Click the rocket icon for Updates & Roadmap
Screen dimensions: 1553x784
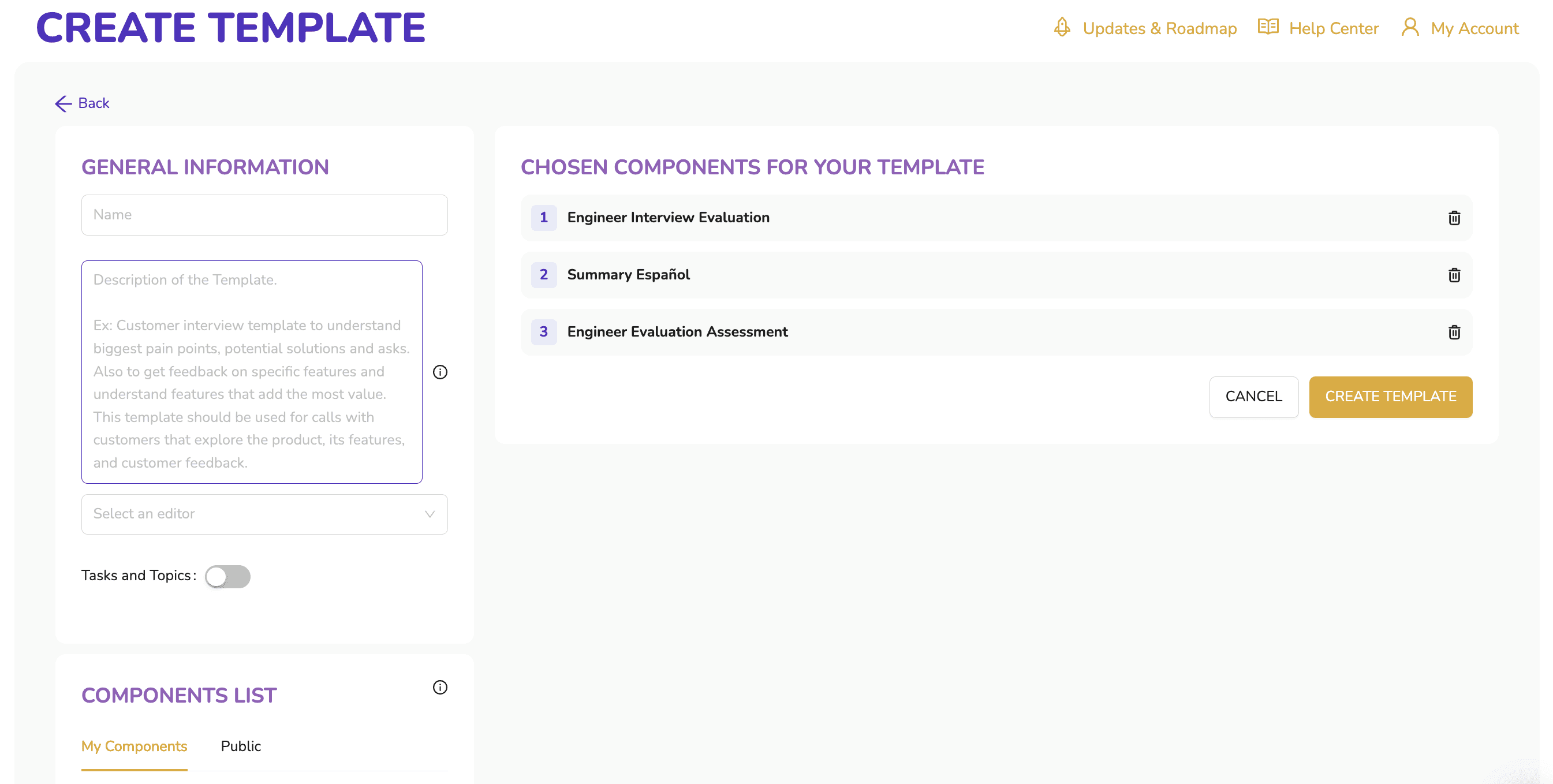pos(1062,27)
